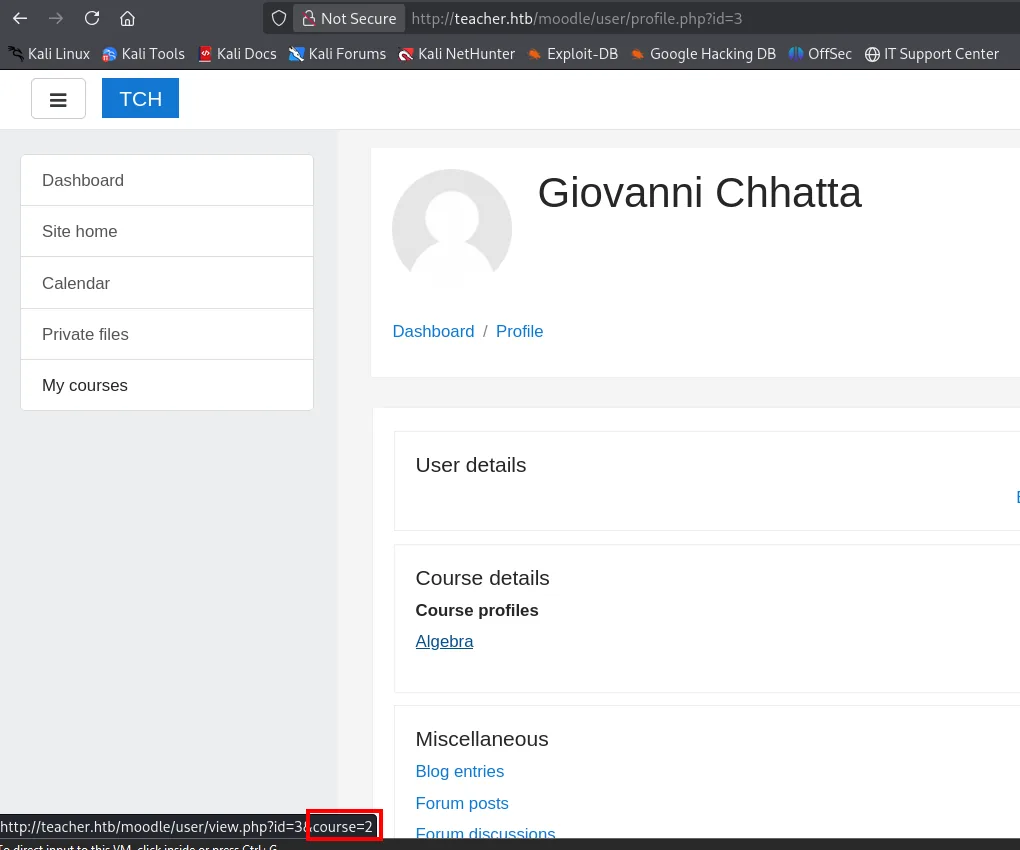The width and height of the screenshot is (1020, 850).
Task: Click the User details heading
Action: [470, 465]
